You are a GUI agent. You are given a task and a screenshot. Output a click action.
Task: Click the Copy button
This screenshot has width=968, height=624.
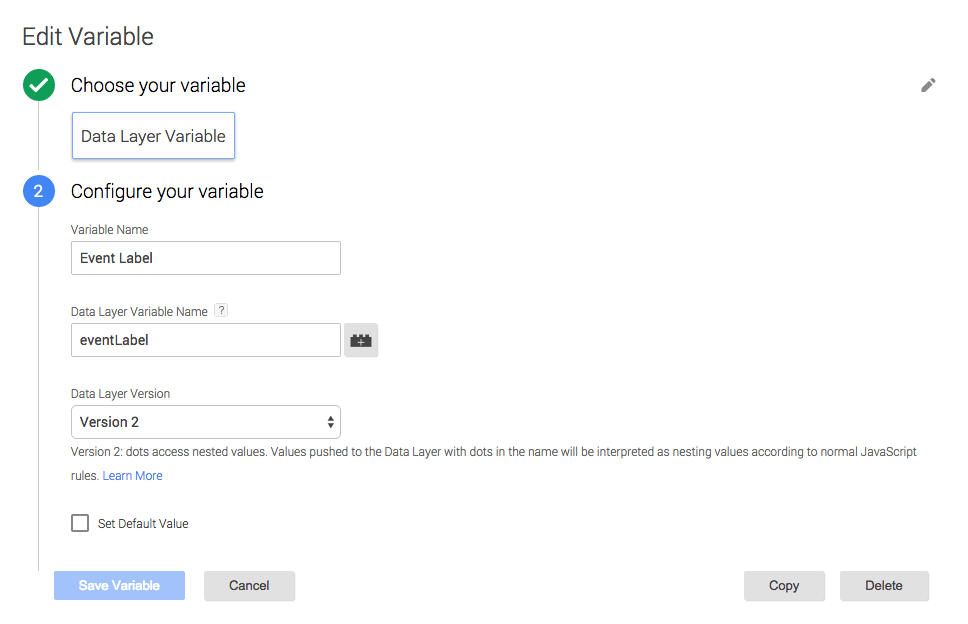pyautogui.click(x=784, y=586)
